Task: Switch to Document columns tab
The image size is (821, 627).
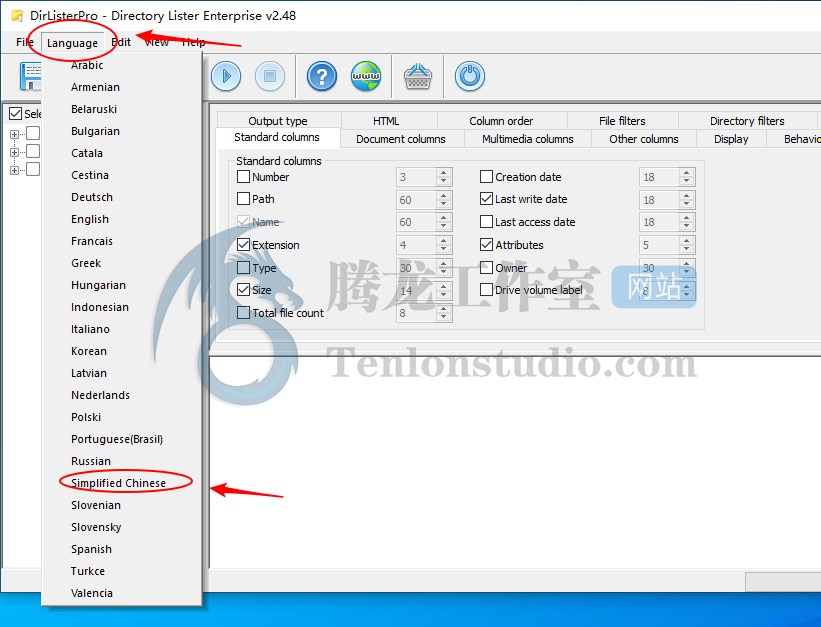Action: point(401,139)
